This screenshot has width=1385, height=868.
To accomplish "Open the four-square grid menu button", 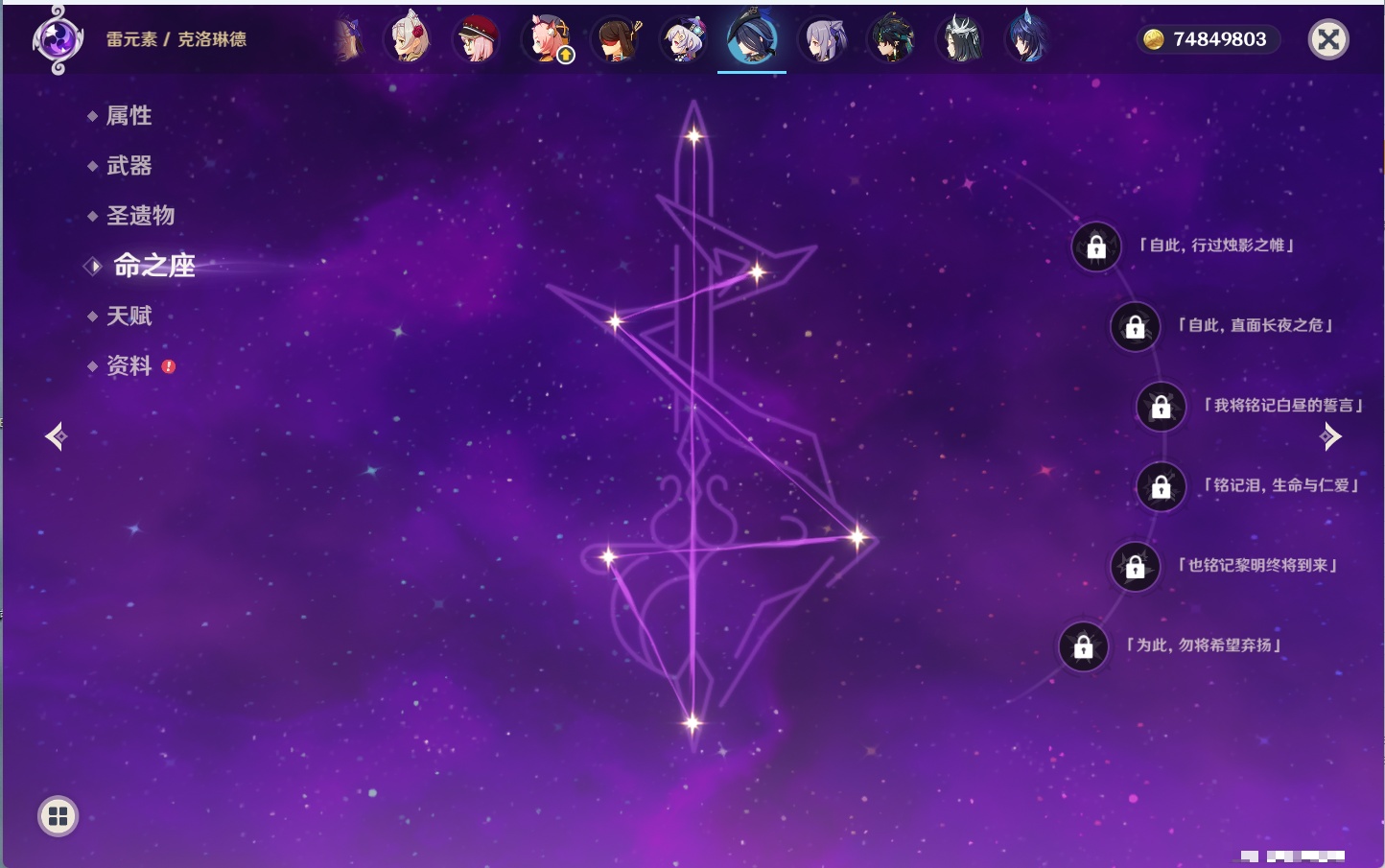I will 58,816.
